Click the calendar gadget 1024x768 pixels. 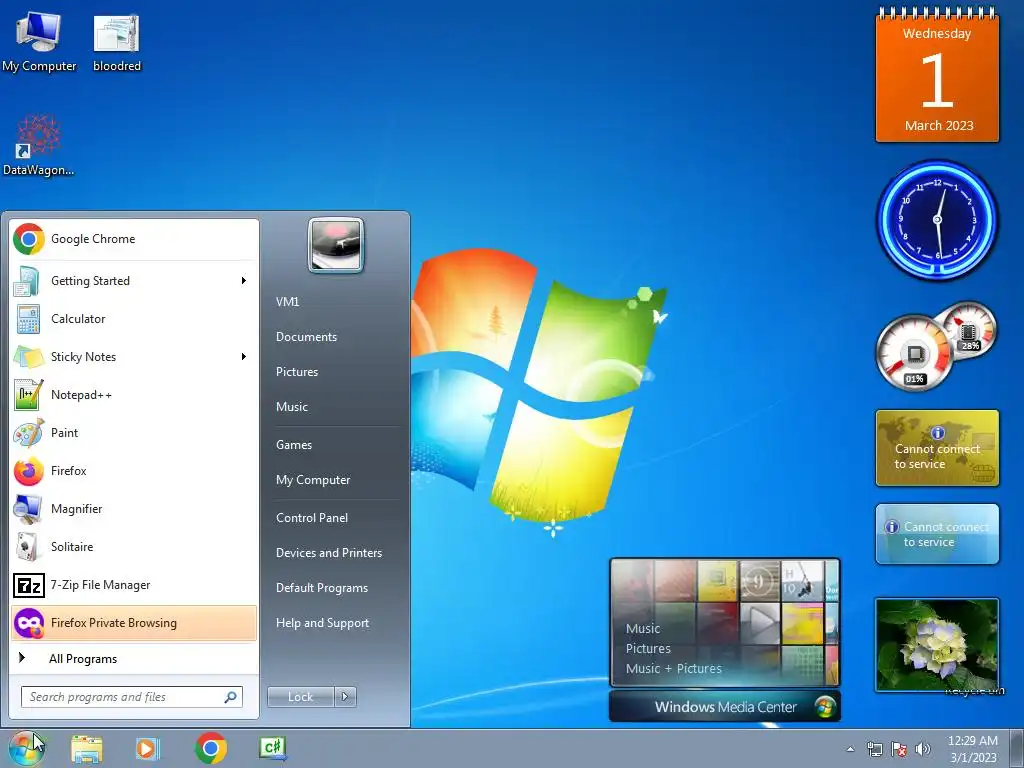click(937, 75)
